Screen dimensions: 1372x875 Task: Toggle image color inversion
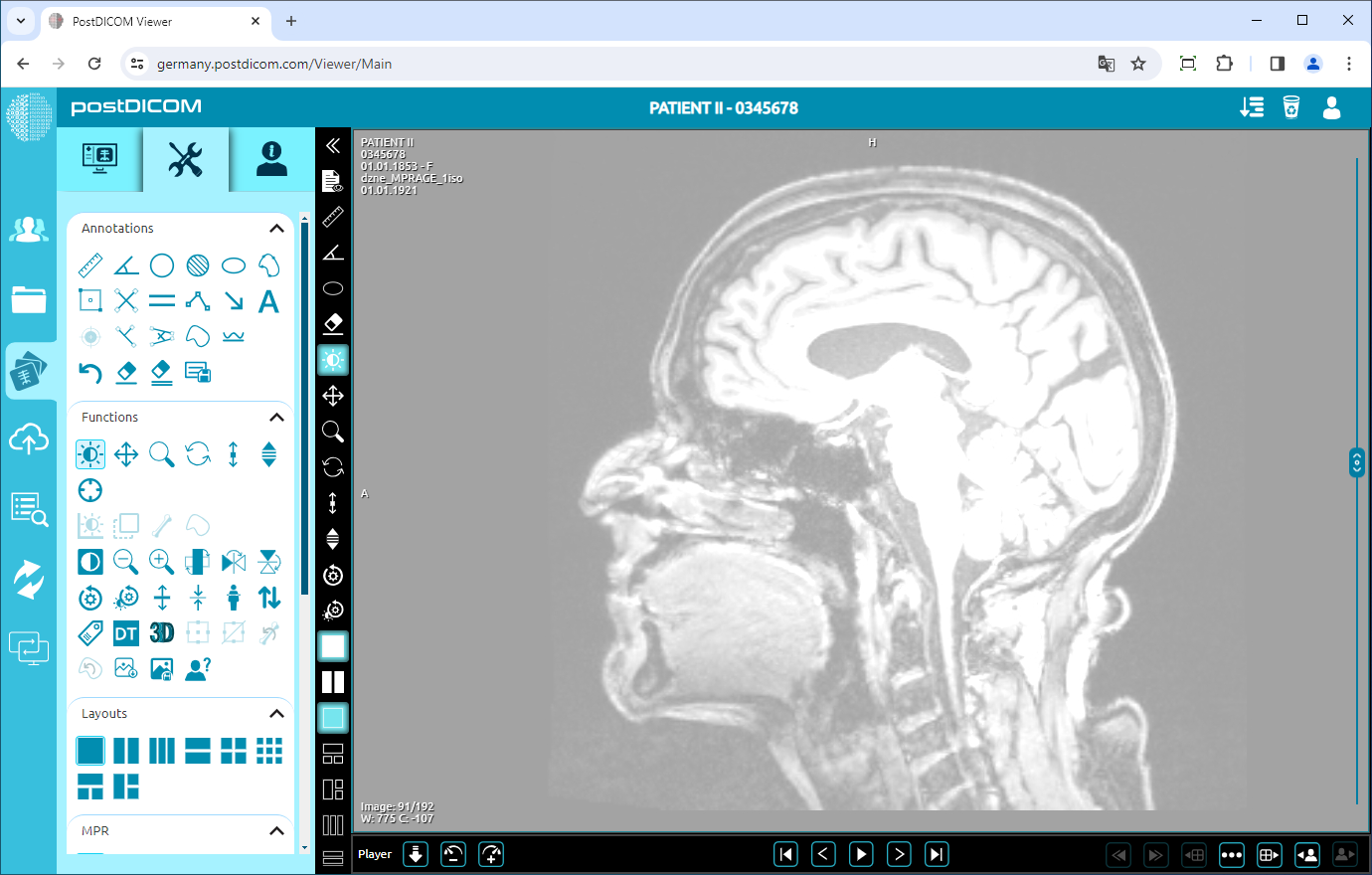[x=90, y=562]
